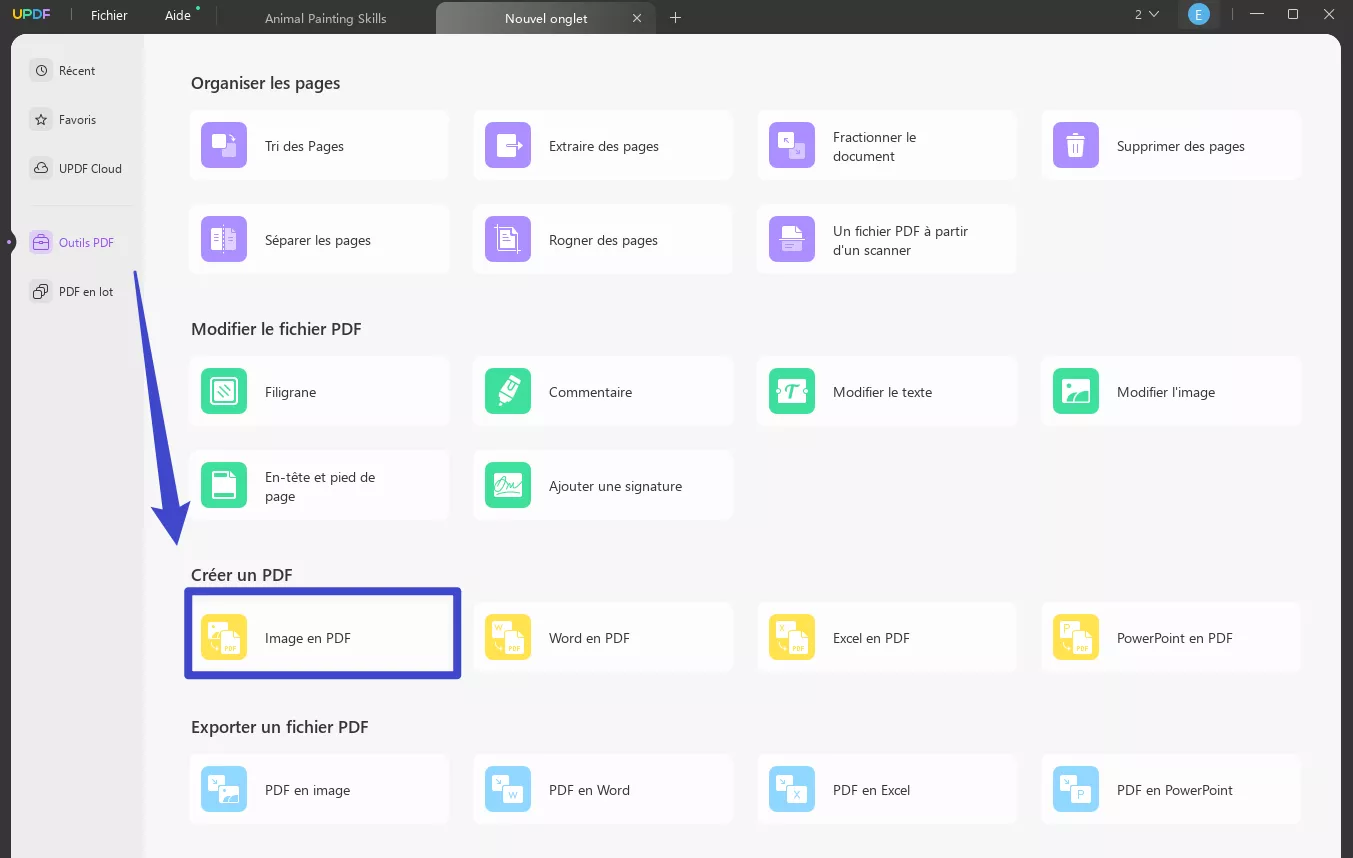Screen dimensions: 1353x858
Task: Open the Extraire des pages tool
Action: (x=602, y=145)
